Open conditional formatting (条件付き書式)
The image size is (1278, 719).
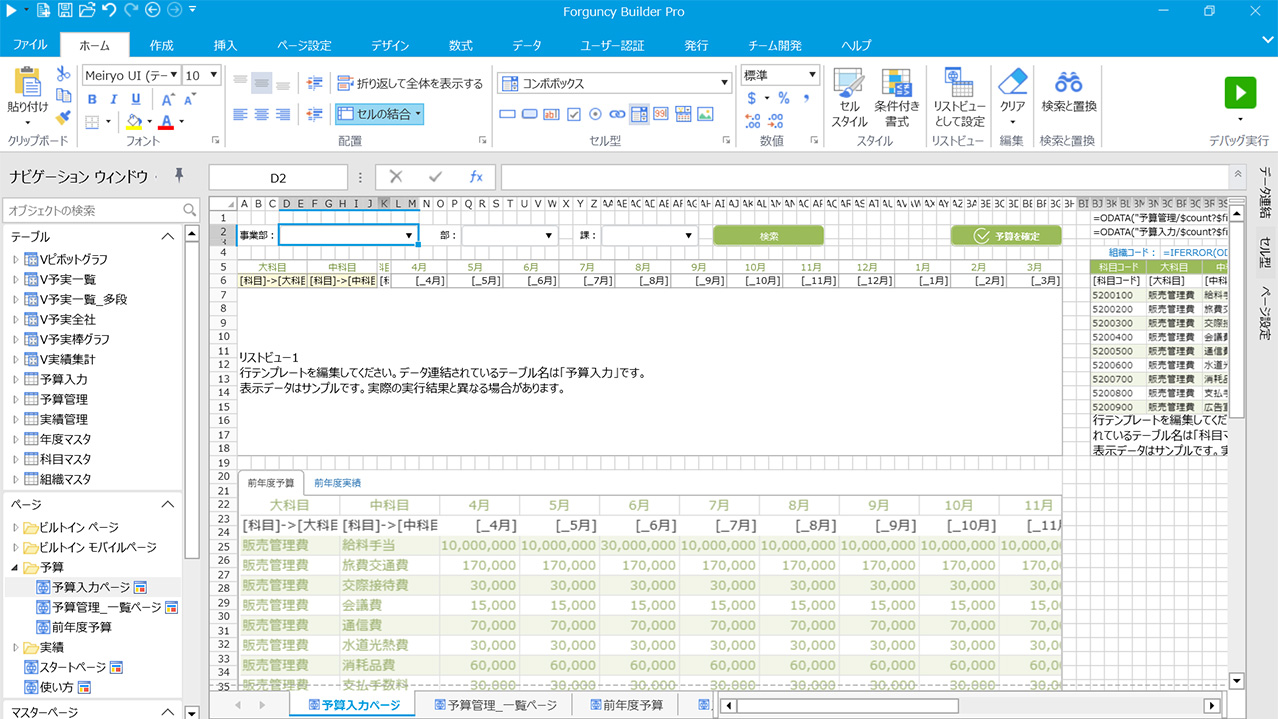click(x=896, y=98)
